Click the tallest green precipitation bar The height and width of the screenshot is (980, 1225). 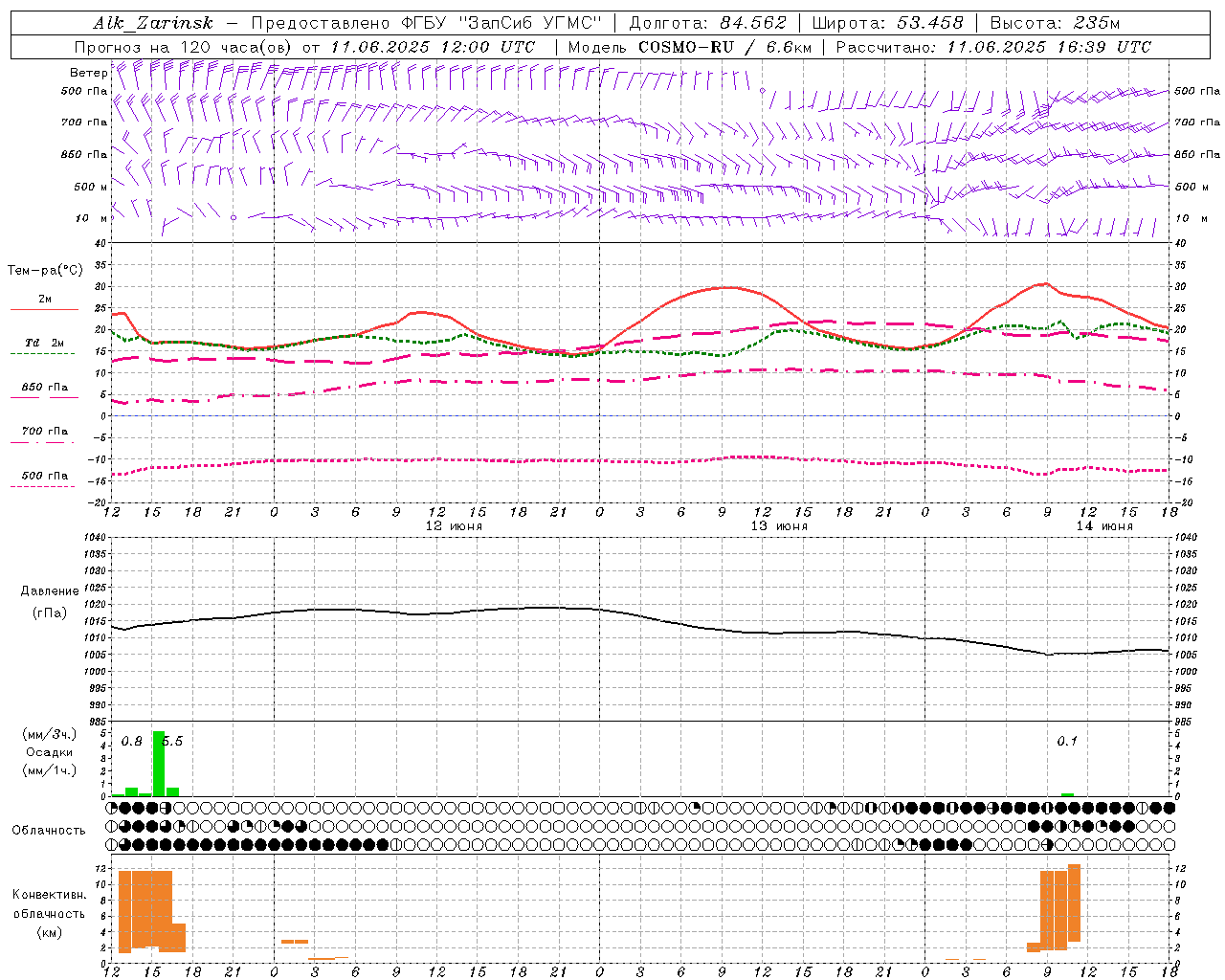[159, 764]
